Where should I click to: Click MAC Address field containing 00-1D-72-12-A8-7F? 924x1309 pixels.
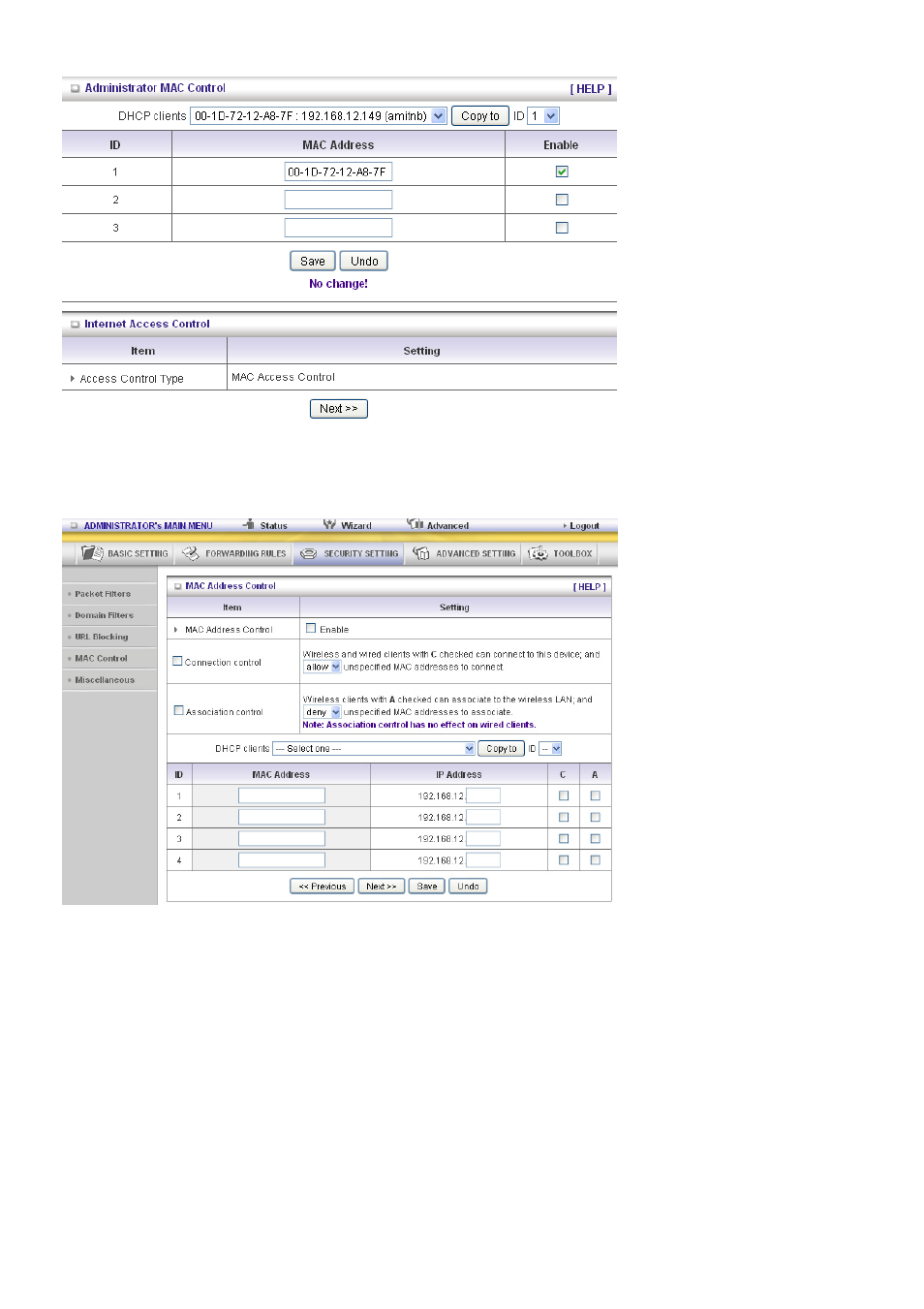pos(338,171)
